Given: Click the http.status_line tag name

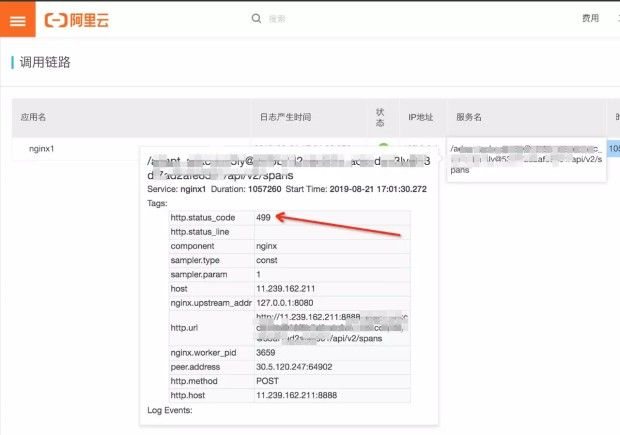Looking at the screenshot, I should [200, 232].
